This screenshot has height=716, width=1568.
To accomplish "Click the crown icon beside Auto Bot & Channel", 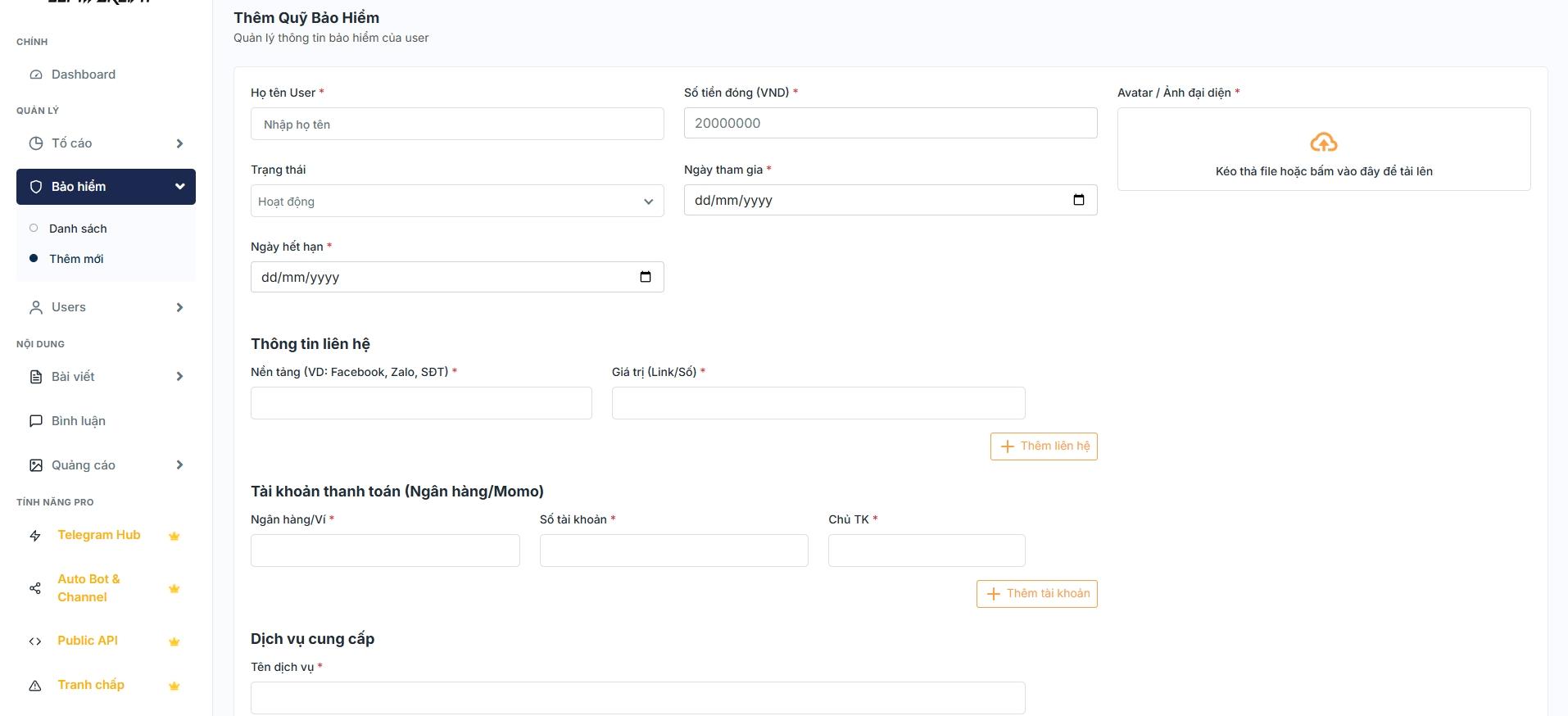I will 174,588.
